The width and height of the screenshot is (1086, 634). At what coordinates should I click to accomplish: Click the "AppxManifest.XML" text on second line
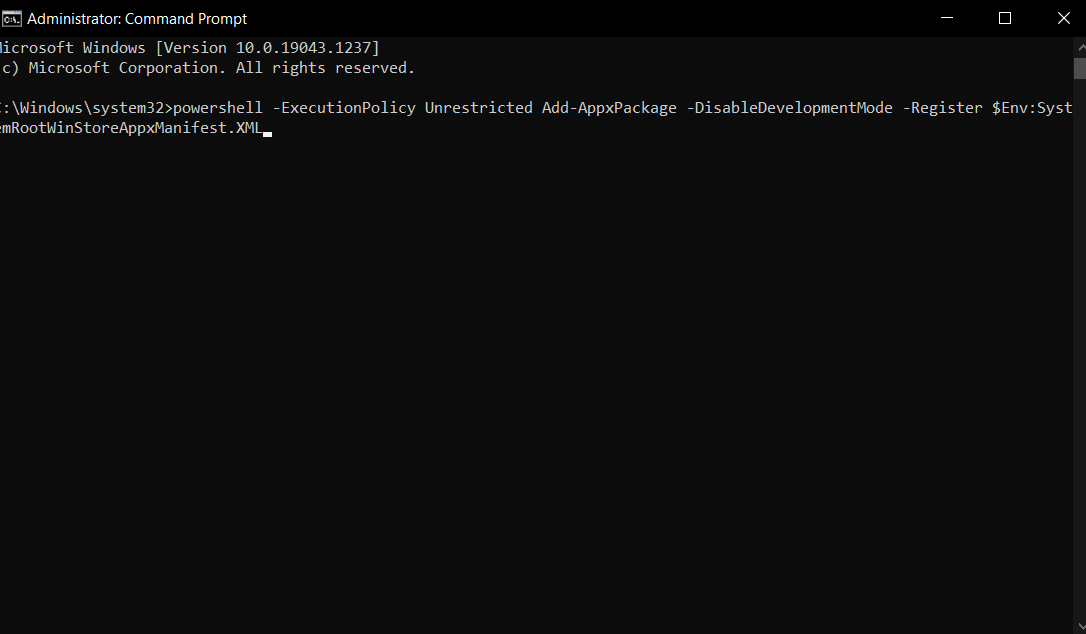coord(190,128)
